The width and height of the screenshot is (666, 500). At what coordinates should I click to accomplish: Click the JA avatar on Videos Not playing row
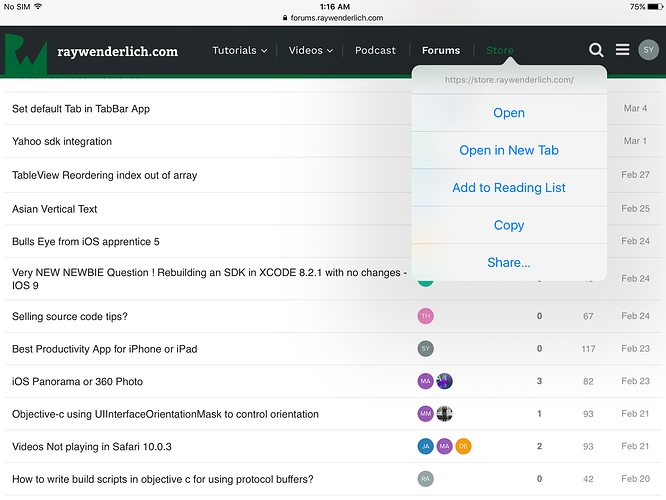pos(426,446)
